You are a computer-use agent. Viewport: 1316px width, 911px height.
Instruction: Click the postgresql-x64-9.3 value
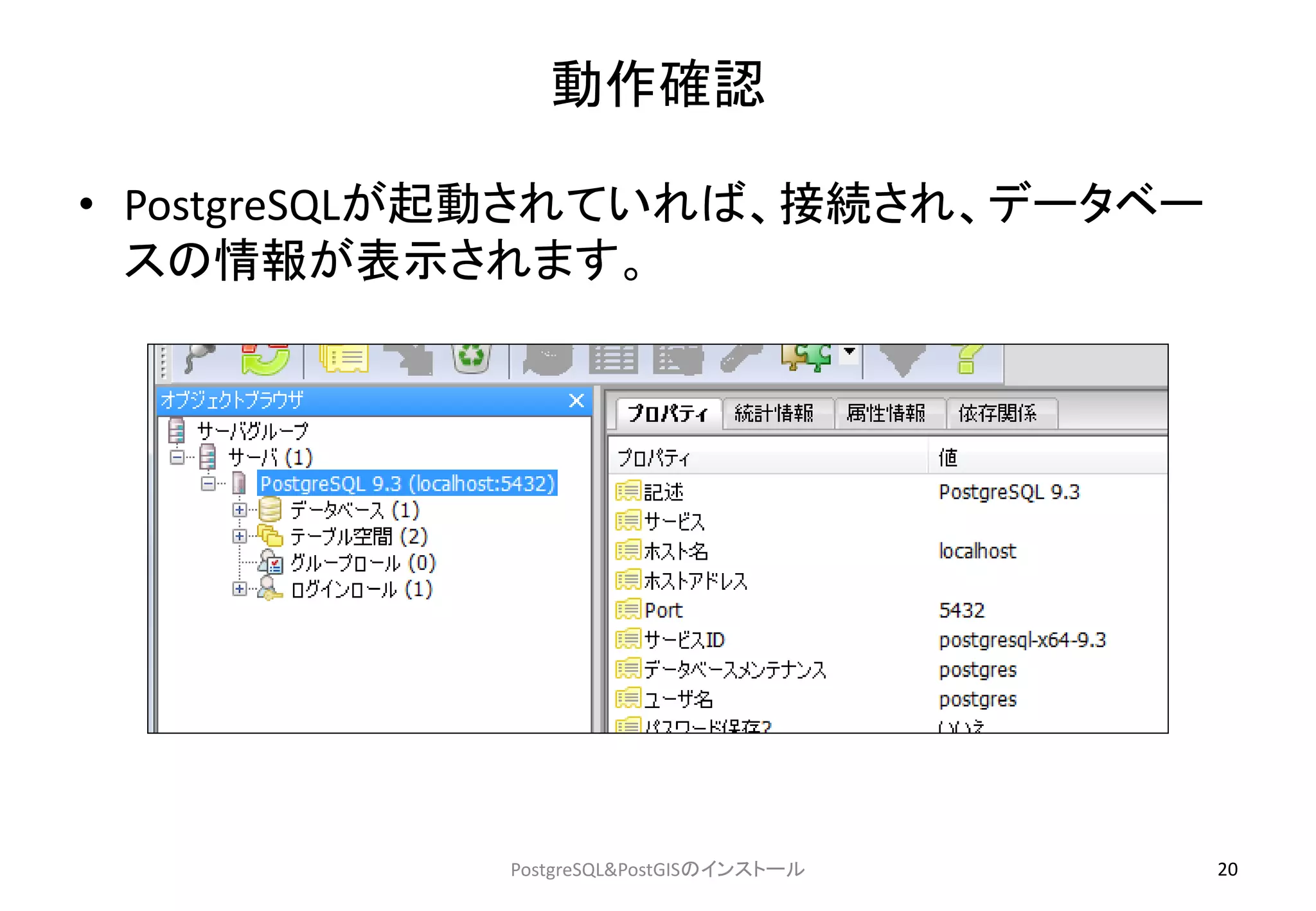point(1022,641)
